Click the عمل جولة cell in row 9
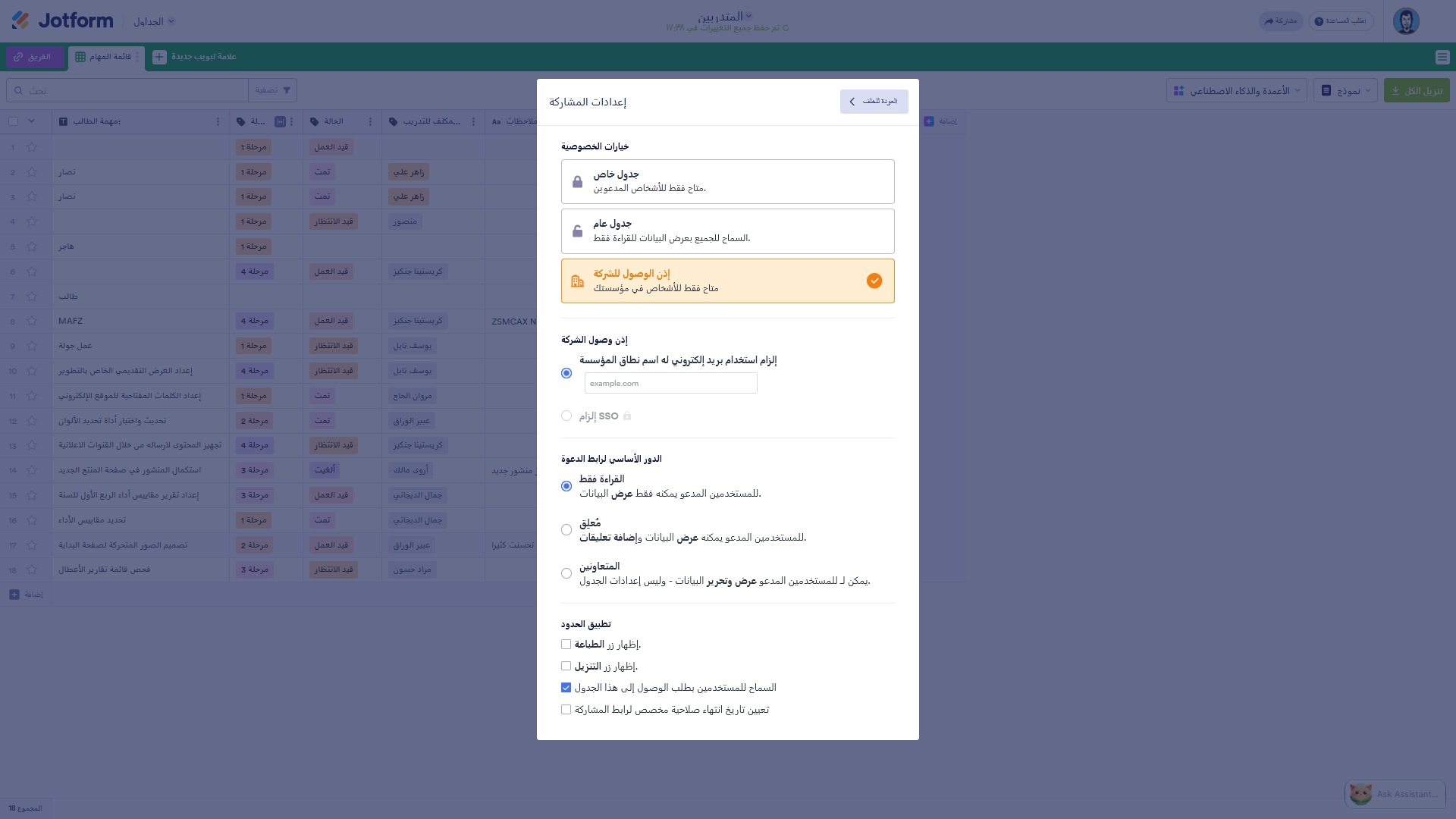1456x819 pixels. (x=140, y=346)
